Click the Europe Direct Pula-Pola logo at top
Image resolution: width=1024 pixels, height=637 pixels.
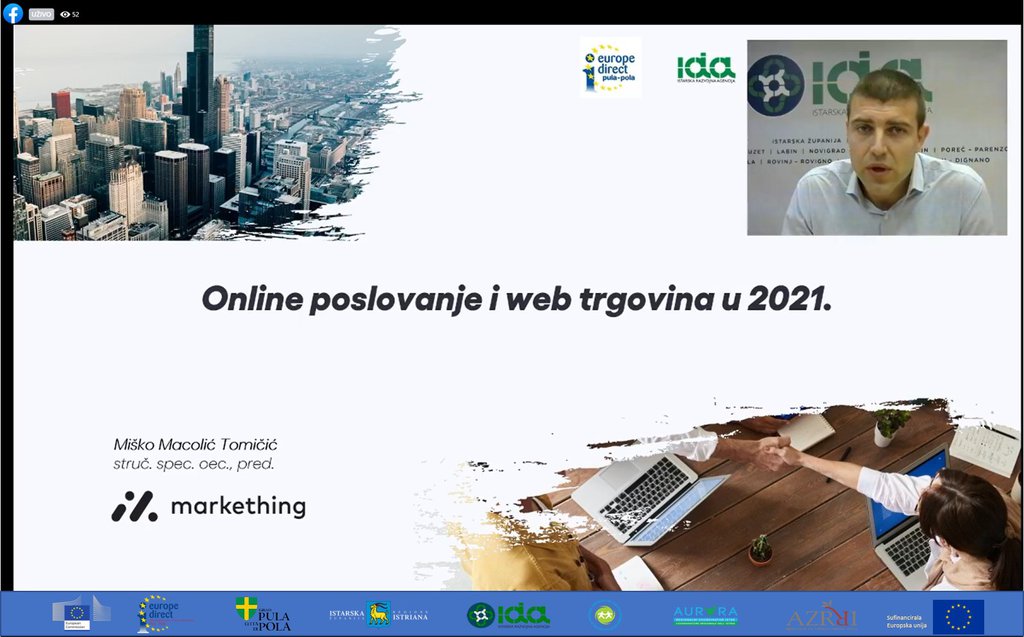point(610,67)
